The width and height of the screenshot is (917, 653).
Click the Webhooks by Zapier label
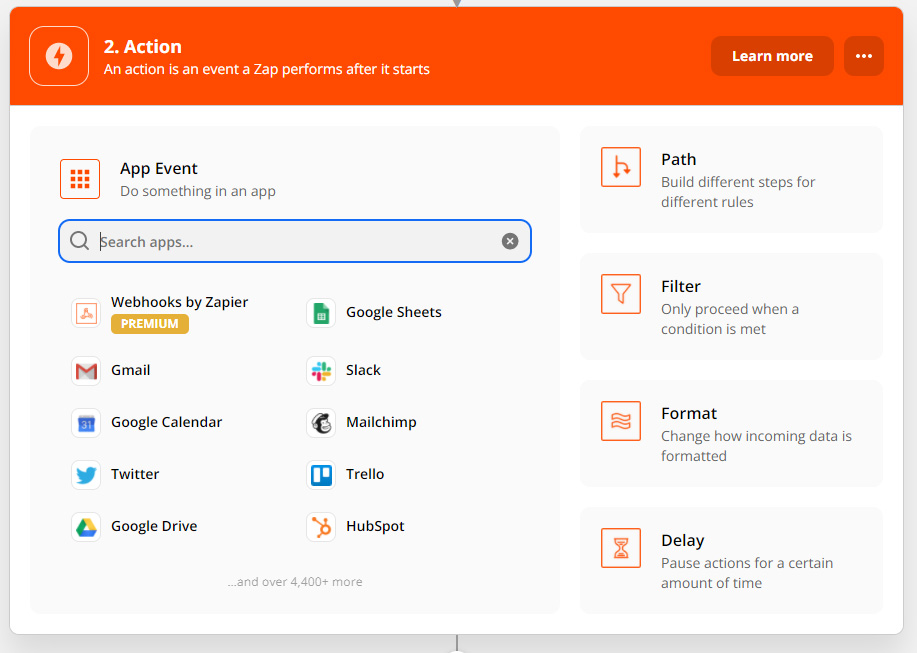tap(180, 302)
